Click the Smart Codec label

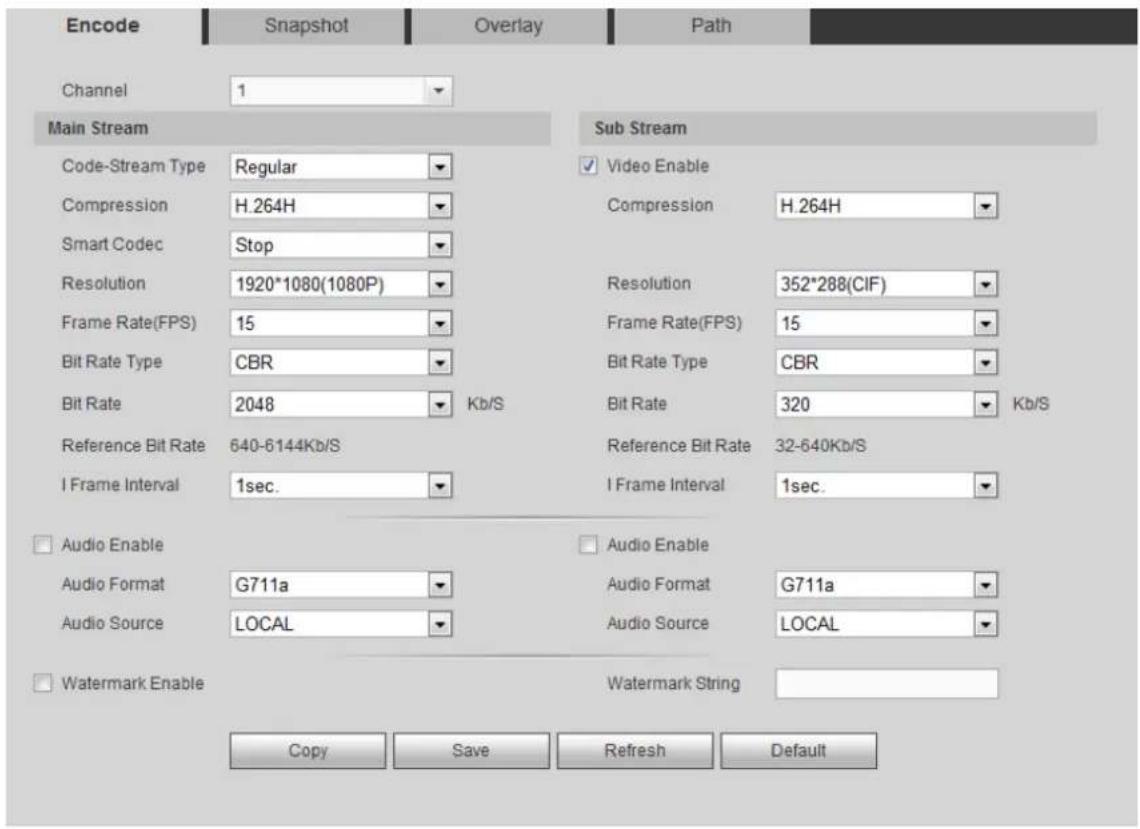[112, 244]
